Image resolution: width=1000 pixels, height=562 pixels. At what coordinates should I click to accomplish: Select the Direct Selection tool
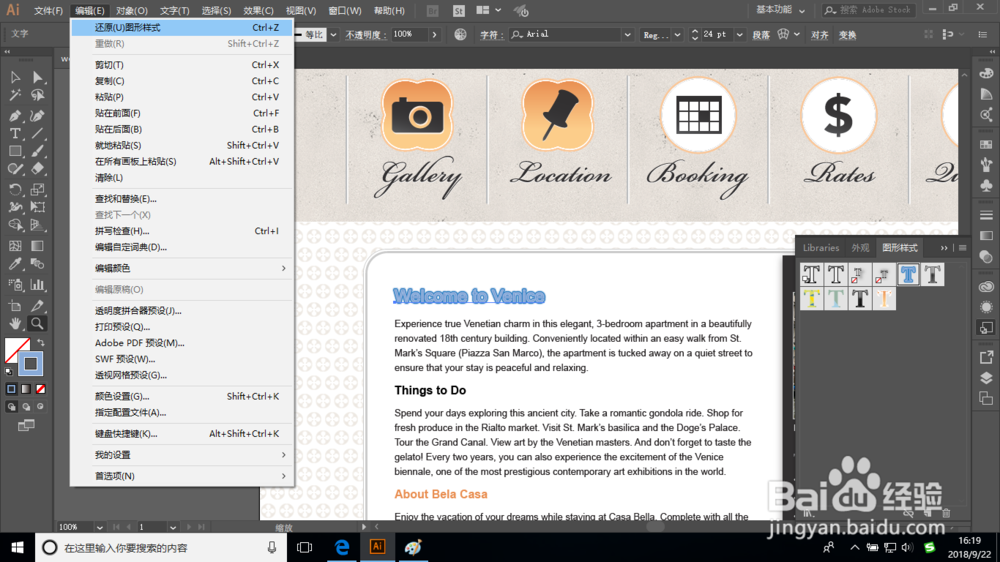click(38, 77)
